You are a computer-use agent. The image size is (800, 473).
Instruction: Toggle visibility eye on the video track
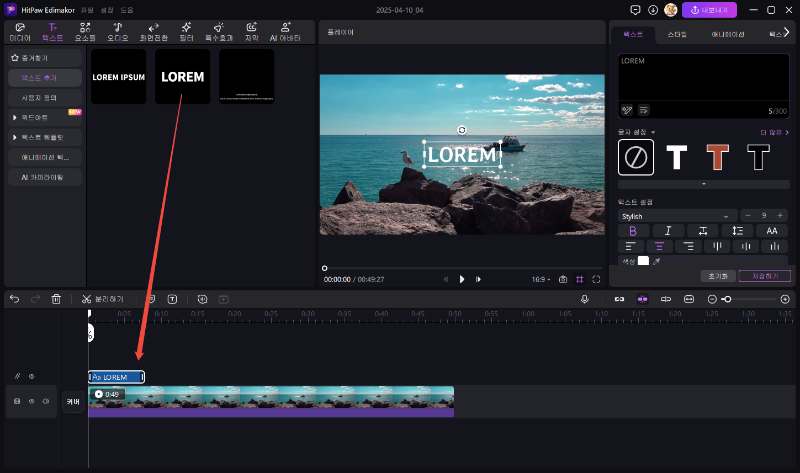pyautogui.click(x=31, y=401)
